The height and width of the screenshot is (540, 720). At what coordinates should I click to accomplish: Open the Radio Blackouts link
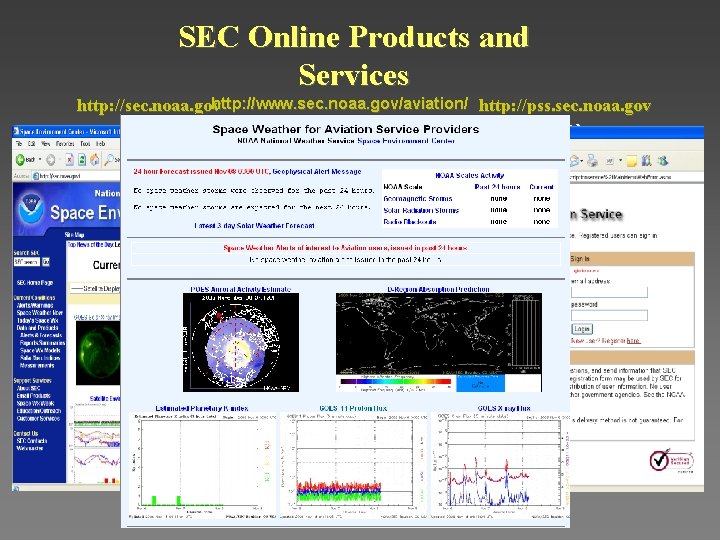tap(410, 221)
